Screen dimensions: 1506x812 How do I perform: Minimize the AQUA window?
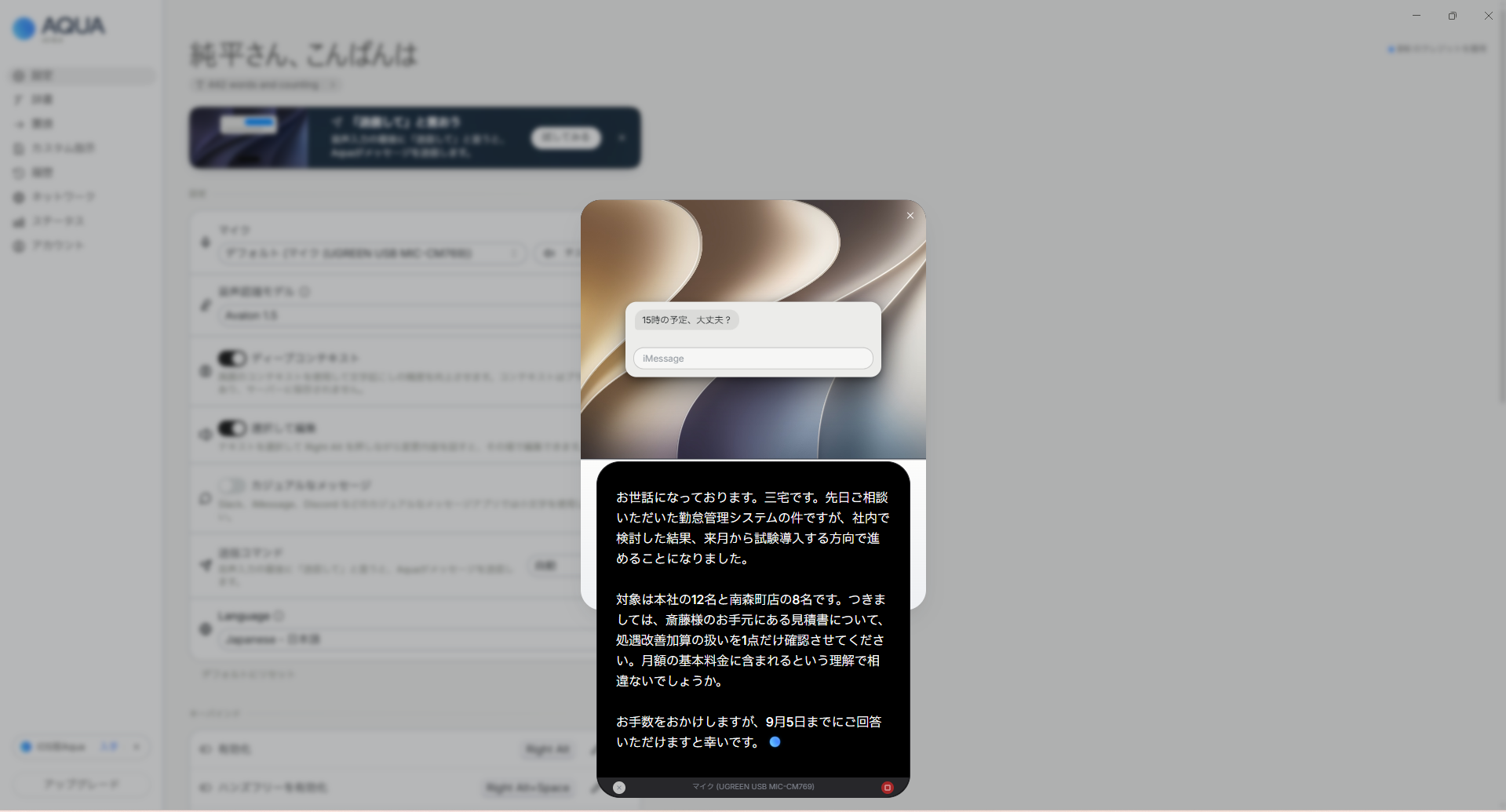click(x=1417, y=16)
